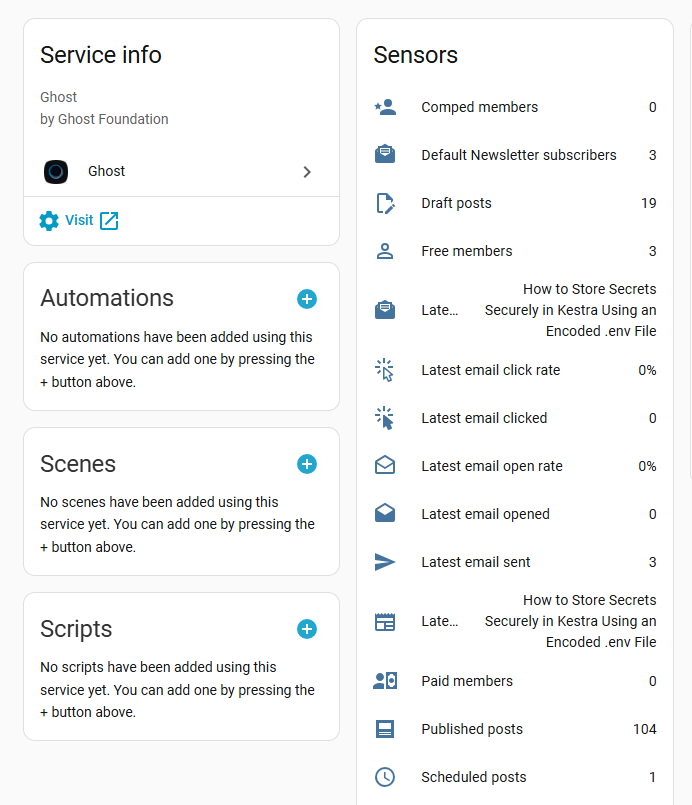Click the external link icon after Visit
The width and height of the screenshot is (692, 805).
tap(109, 221)
